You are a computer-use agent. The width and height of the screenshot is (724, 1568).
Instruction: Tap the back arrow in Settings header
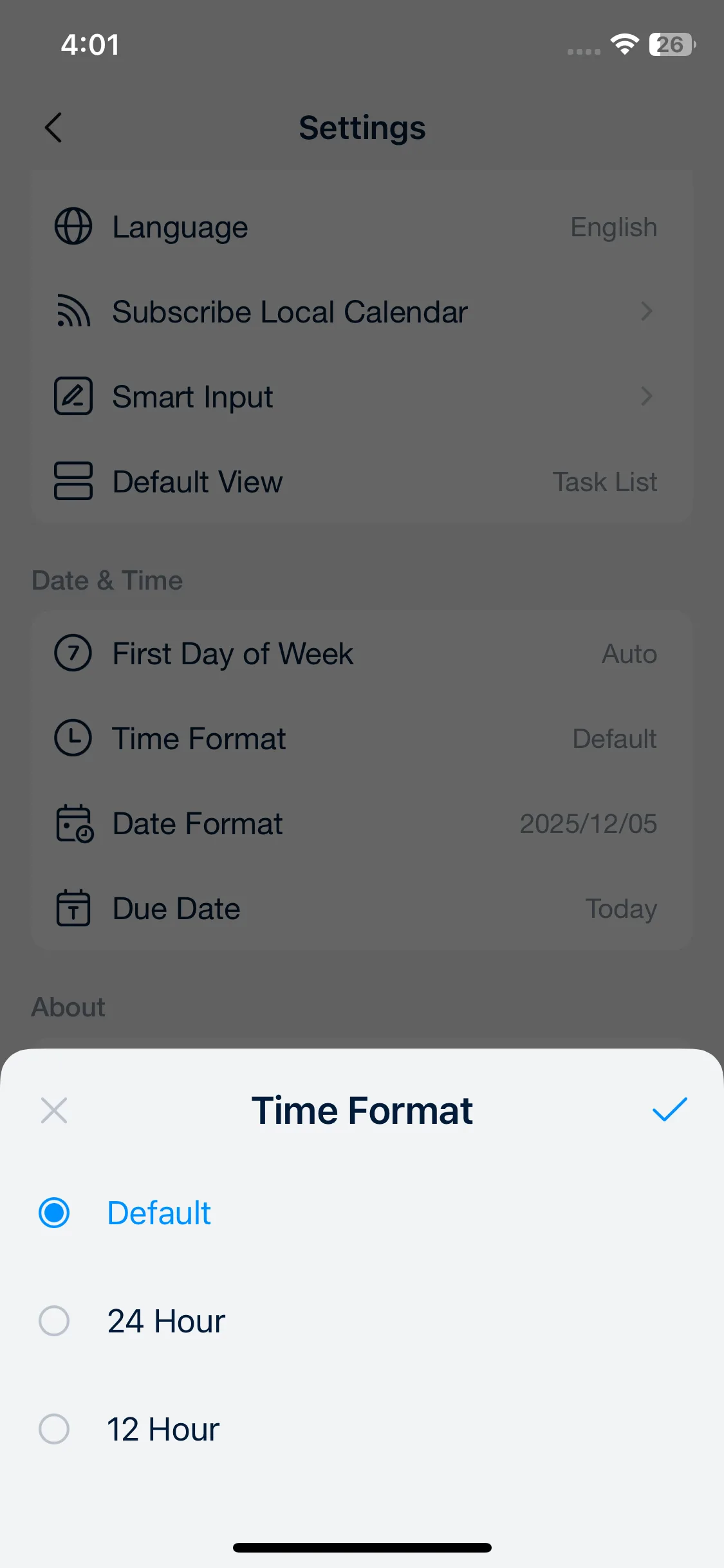(53, 127)
